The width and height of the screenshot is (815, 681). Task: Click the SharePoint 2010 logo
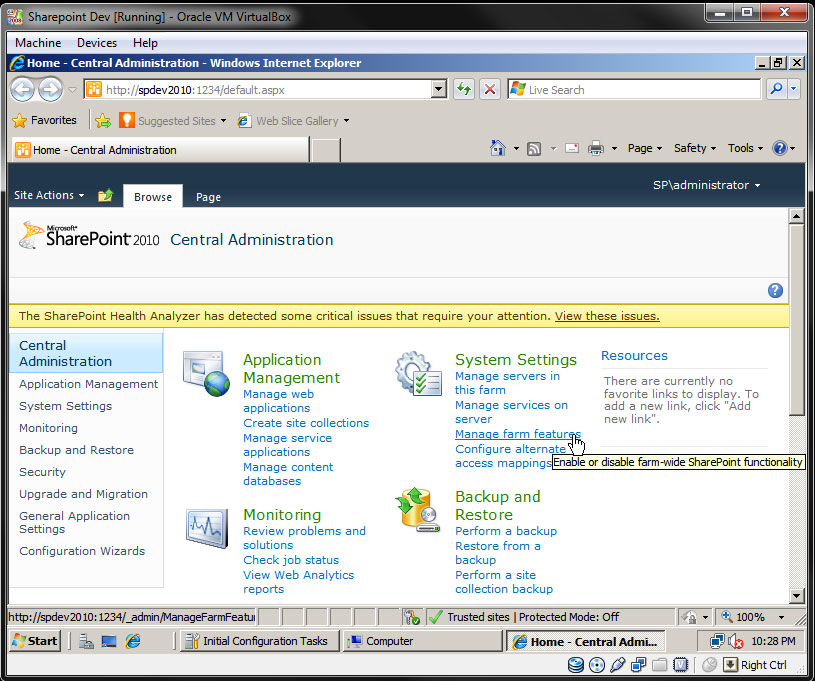[x=89, y=235]
